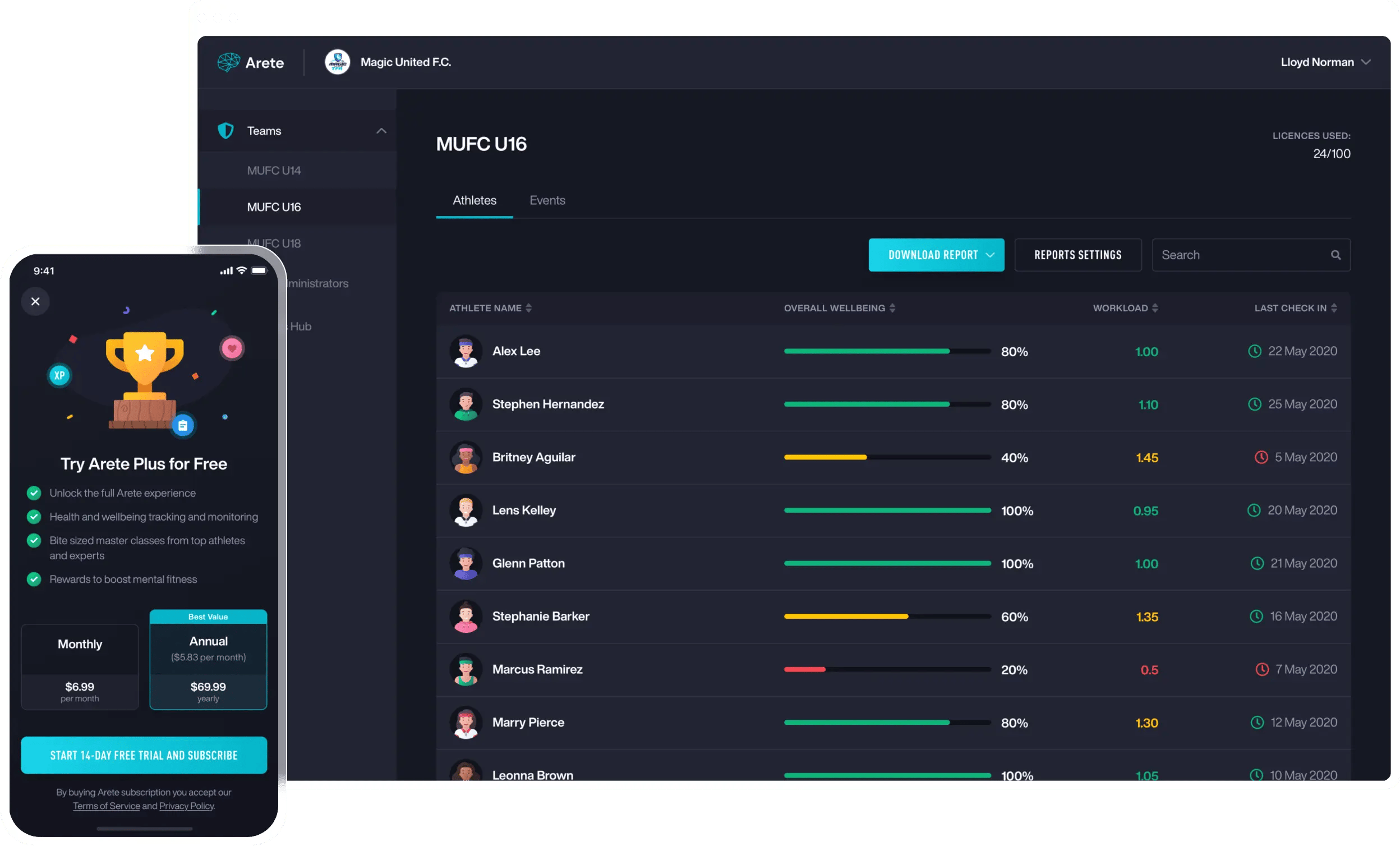Click the clock icon beside 22 May 2020
This screenshot has width=1400, height=846.
[x=1254, y=351]
